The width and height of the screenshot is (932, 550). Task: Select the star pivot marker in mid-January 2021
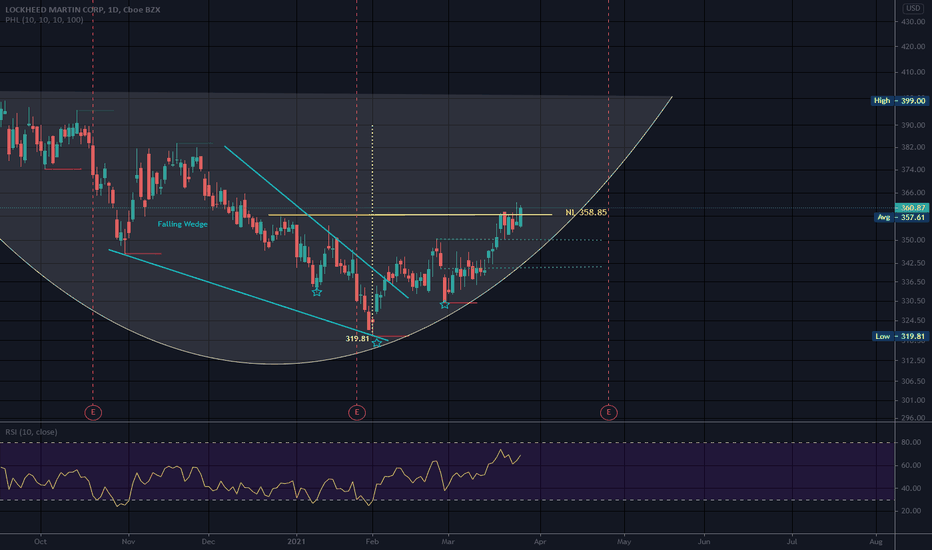click(x=317, y=292)
